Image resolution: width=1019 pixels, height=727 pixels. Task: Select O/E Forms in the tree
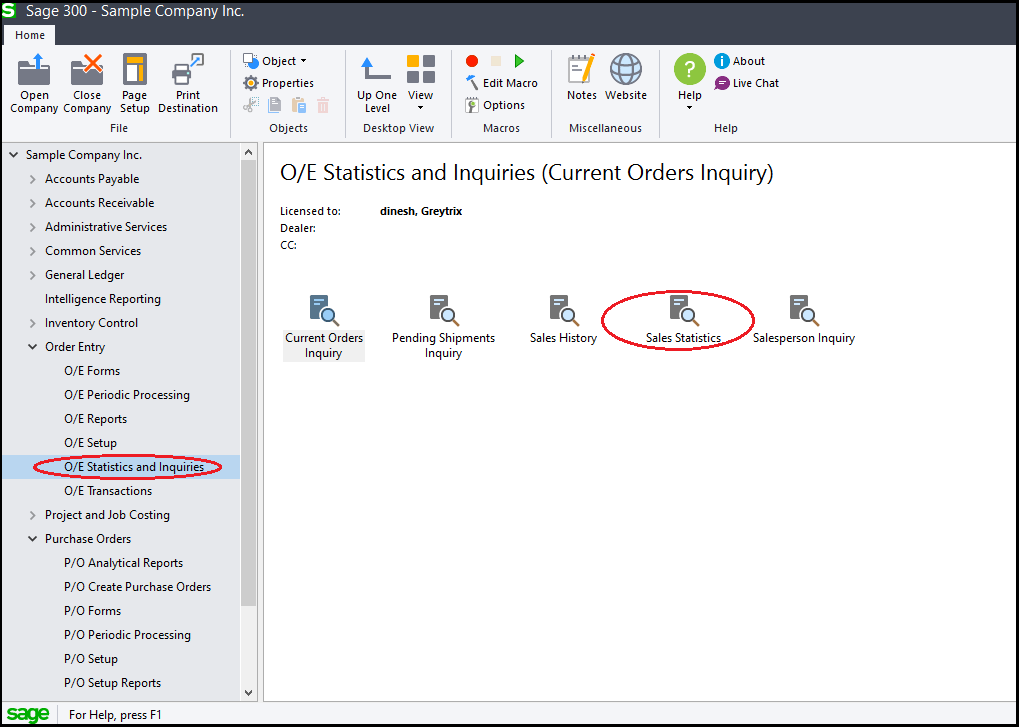tap(92, 371)
